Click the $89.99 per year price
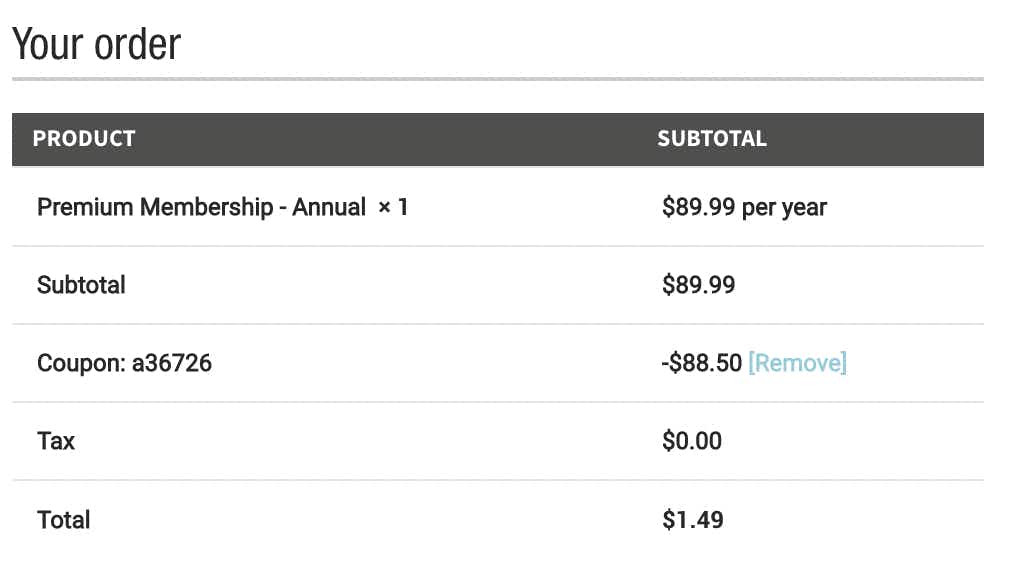Image resolution: width=1020 pixels, height=570 pixels. coord(744,208)
